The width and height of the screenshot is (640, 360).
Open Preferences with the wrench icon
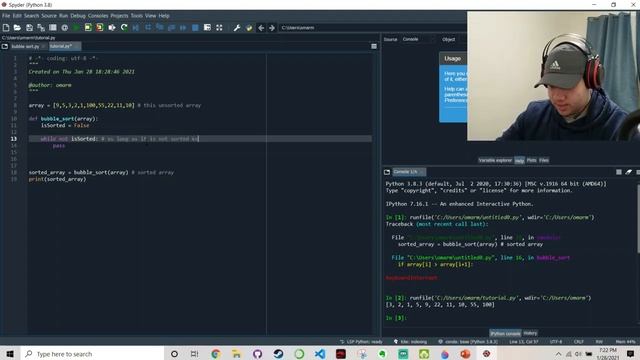pos(237,27)
